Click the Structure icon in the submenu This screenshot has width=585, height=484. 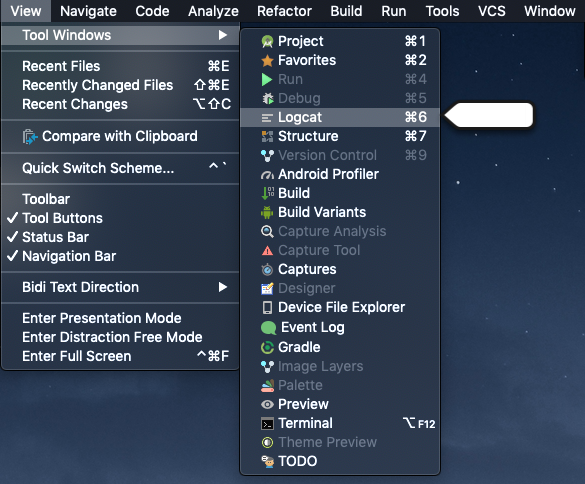[267, 137]
